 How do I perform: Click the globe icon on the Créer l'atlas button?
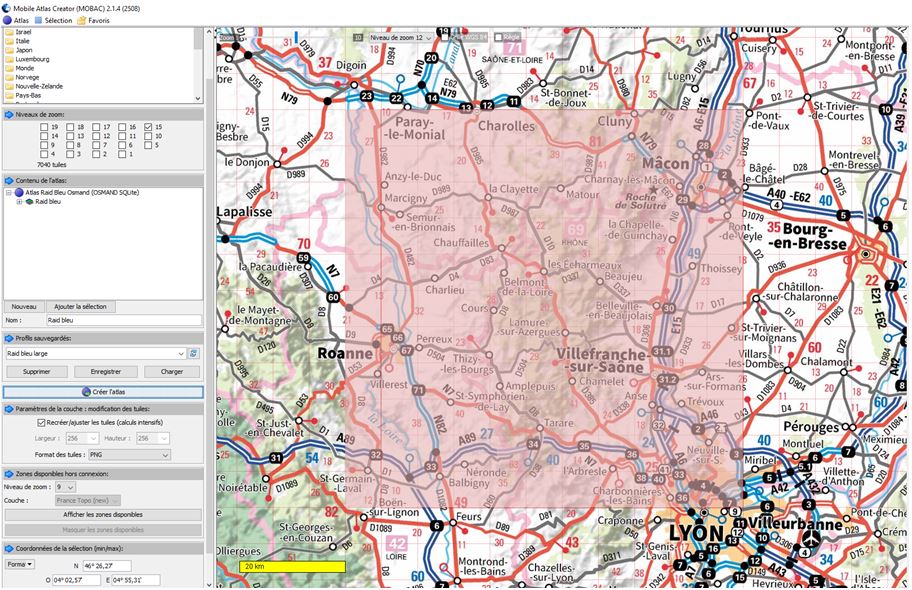point(86,391)
